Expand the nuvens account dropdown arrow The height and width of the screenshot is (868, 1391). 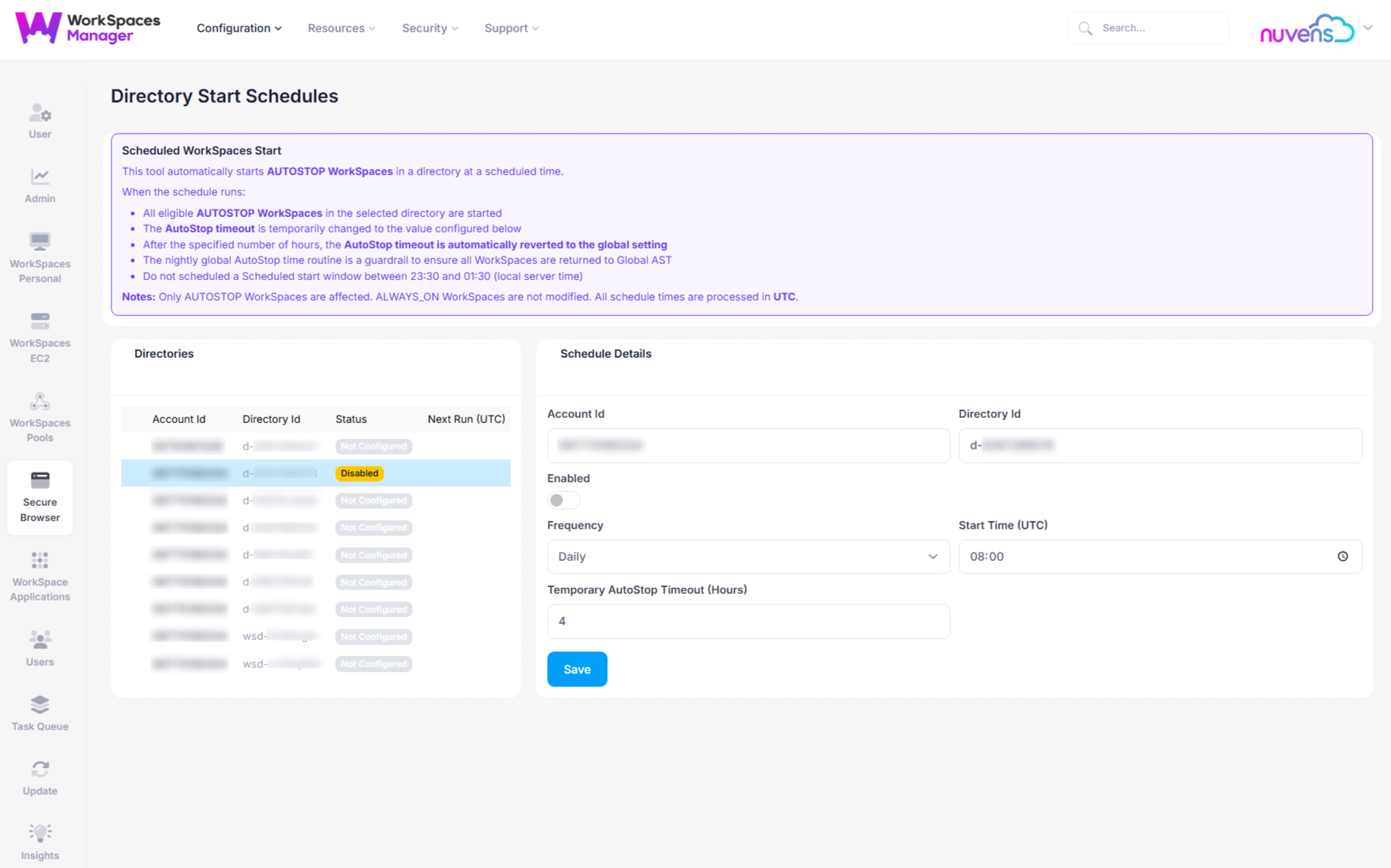(x=1368, y=28)
